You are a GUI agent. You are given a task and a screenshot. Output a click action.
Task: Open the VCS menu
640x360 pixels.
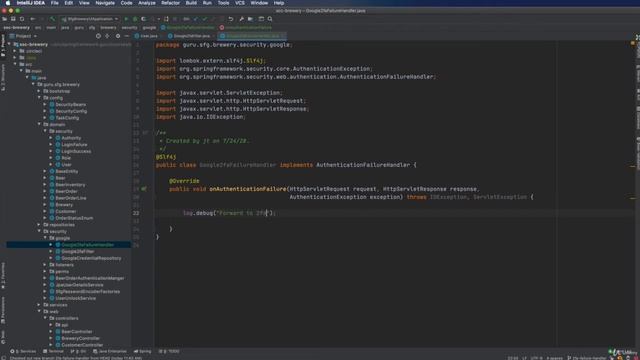[240, 3]
